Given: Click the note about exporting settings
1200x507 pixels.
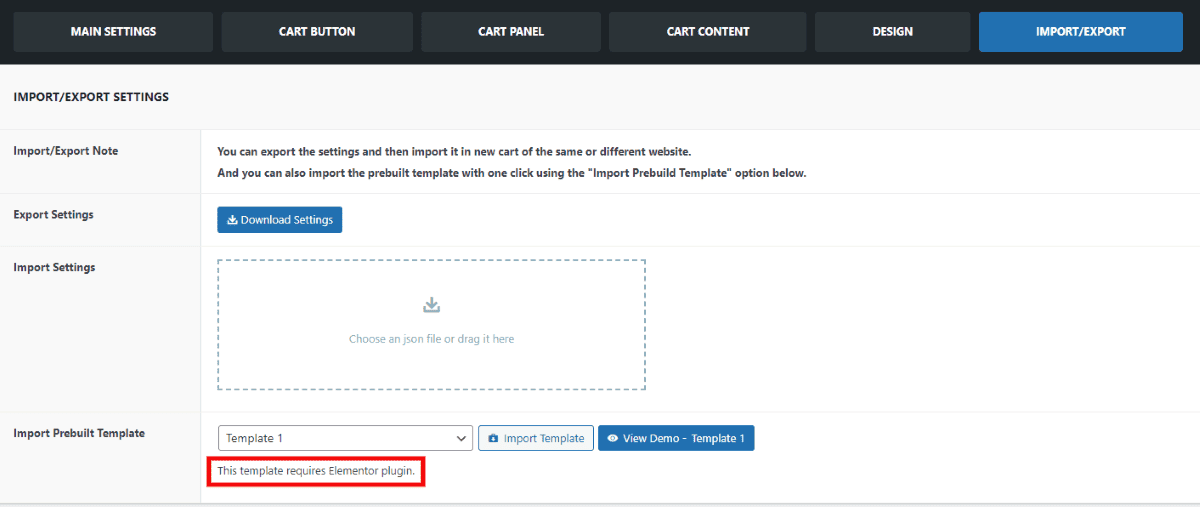Looking at the screenshot, I should pos(454,152).
